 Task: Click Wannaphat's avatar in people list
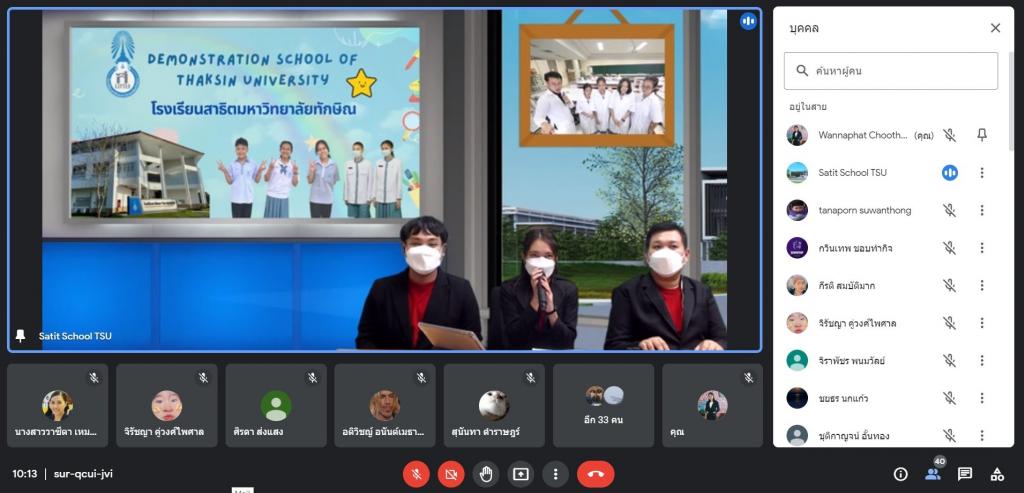pos(797,135)
